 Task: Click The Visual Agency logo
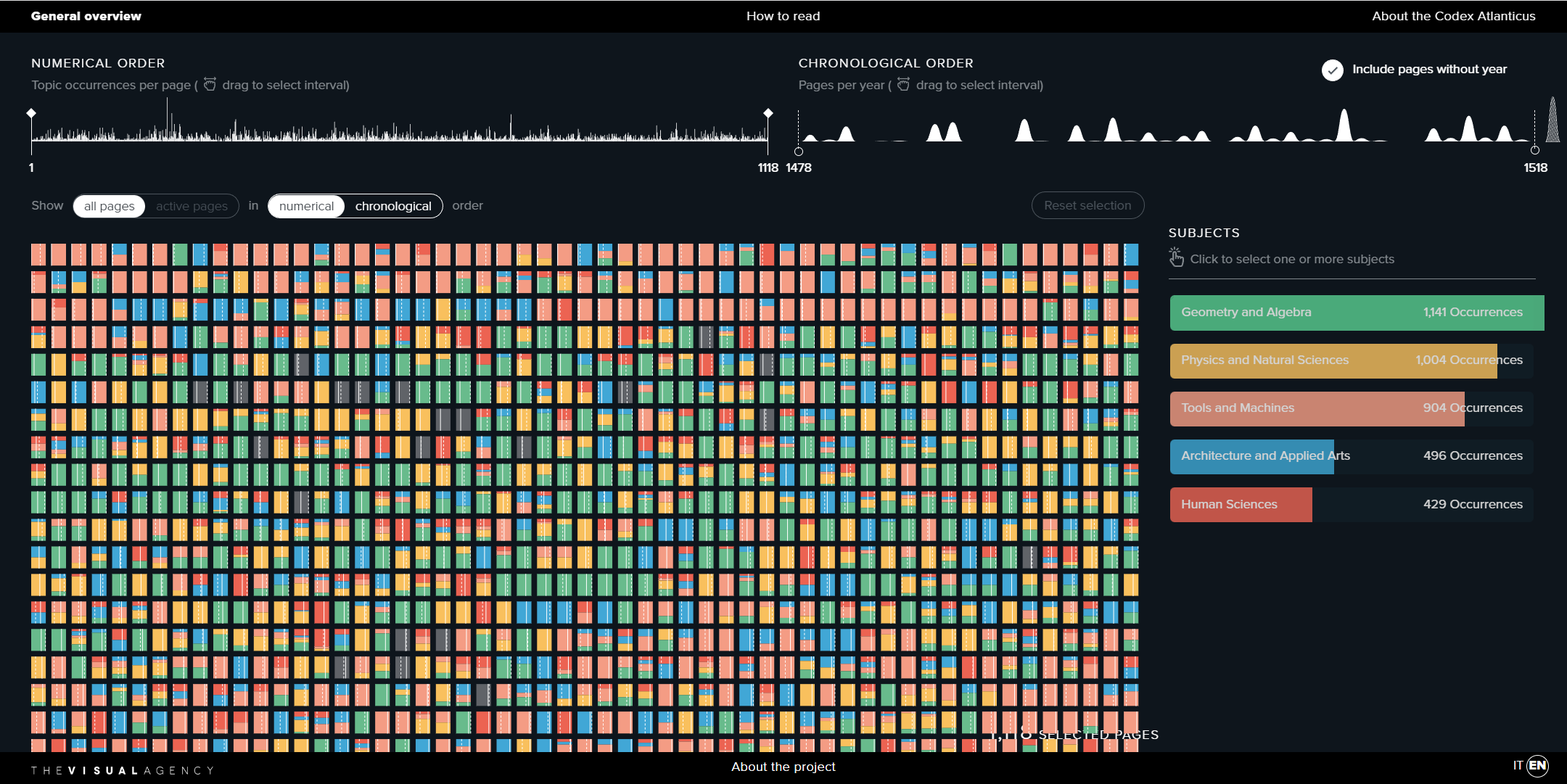(x=122, y=770)
